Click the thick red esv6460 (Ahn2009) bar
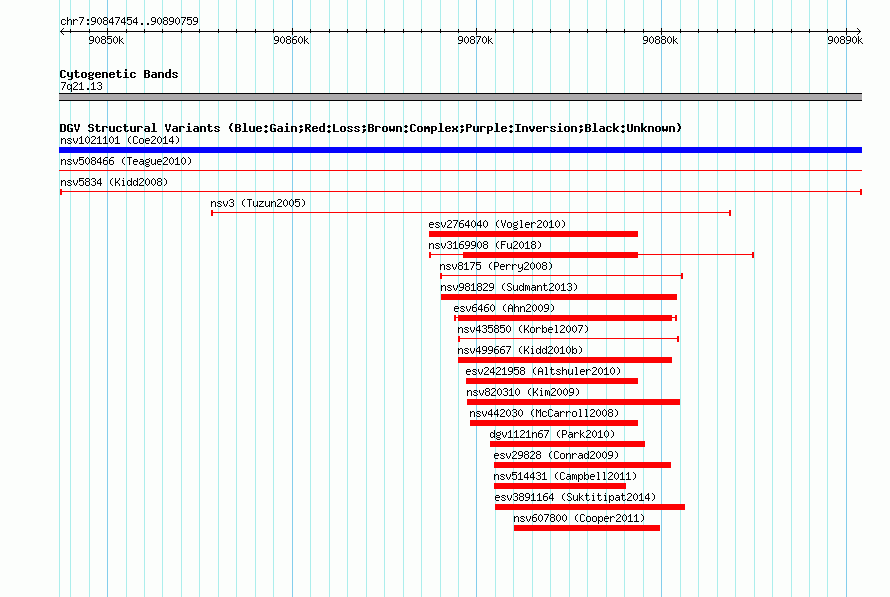Image resolution: width=890 pixels, height=597 pixels. pos(565,318)
